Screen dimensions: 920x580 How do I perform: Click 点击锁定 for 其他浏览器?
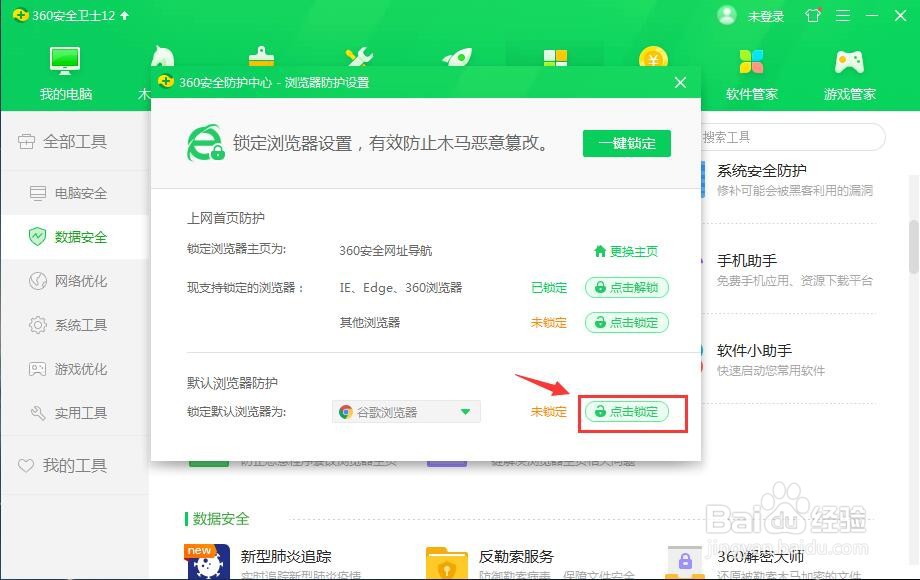[x=627, y=323]
